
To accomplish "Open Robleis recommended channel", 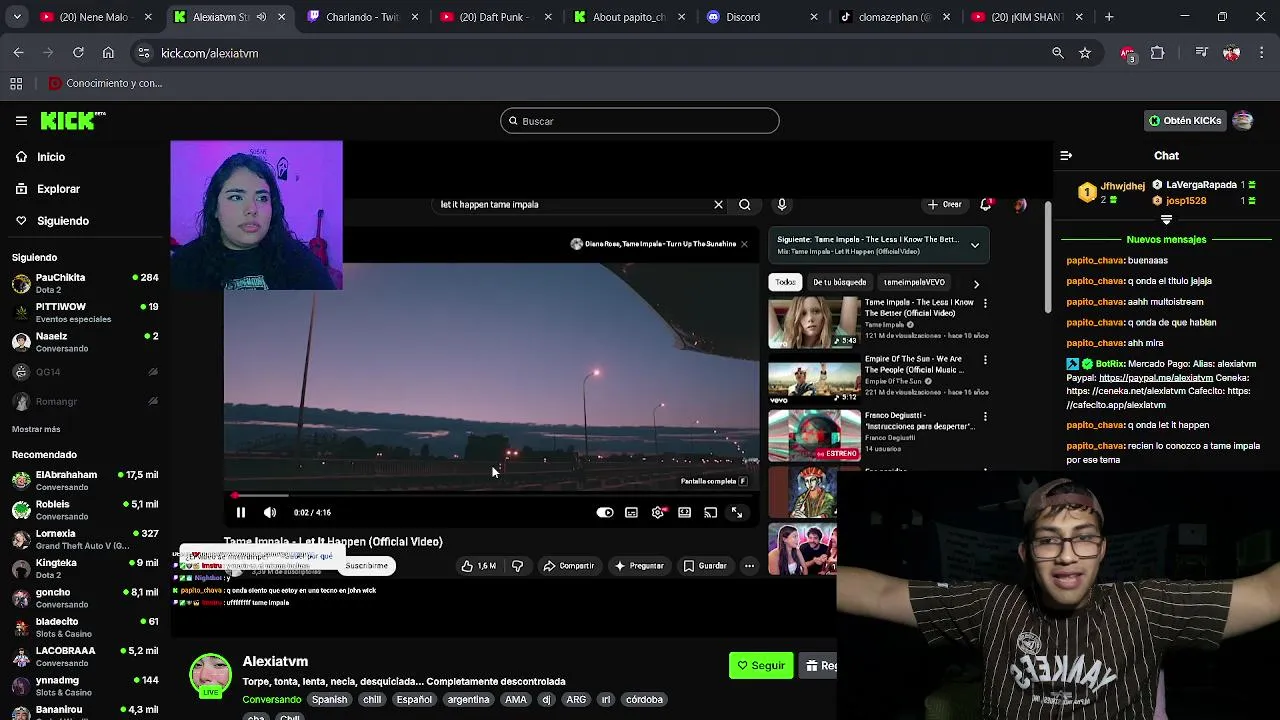I will point(85,510).
